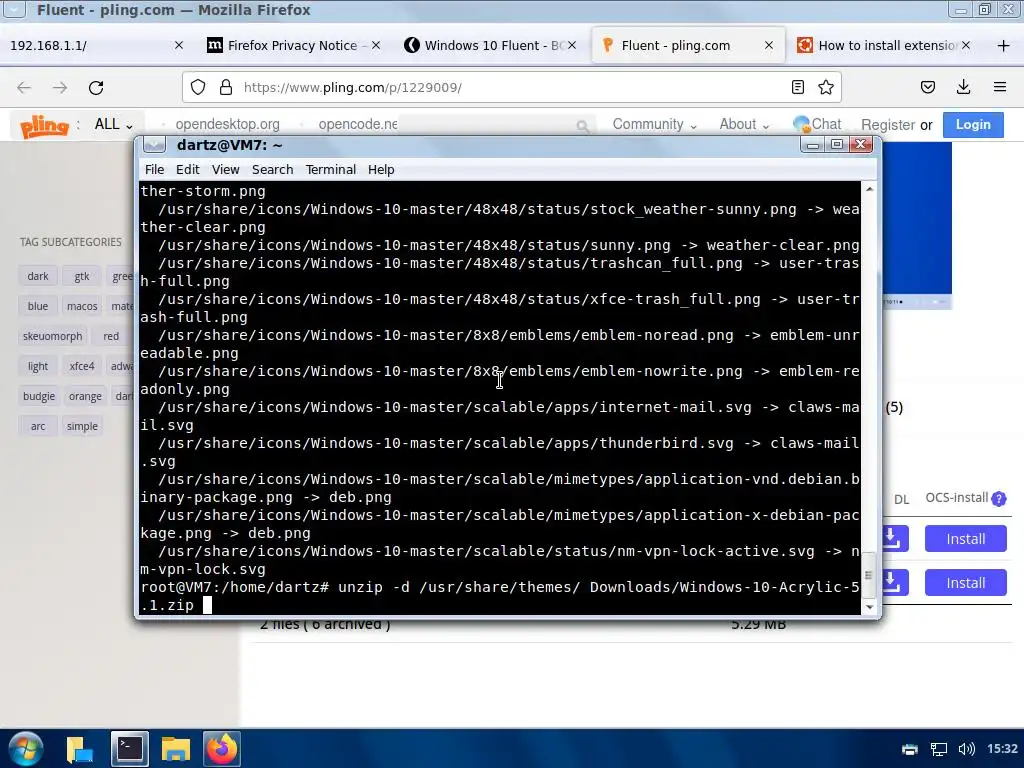Switch to terminal from taskbar
The width and height of the screenshot is (1024, 768).
coord(129,748)
